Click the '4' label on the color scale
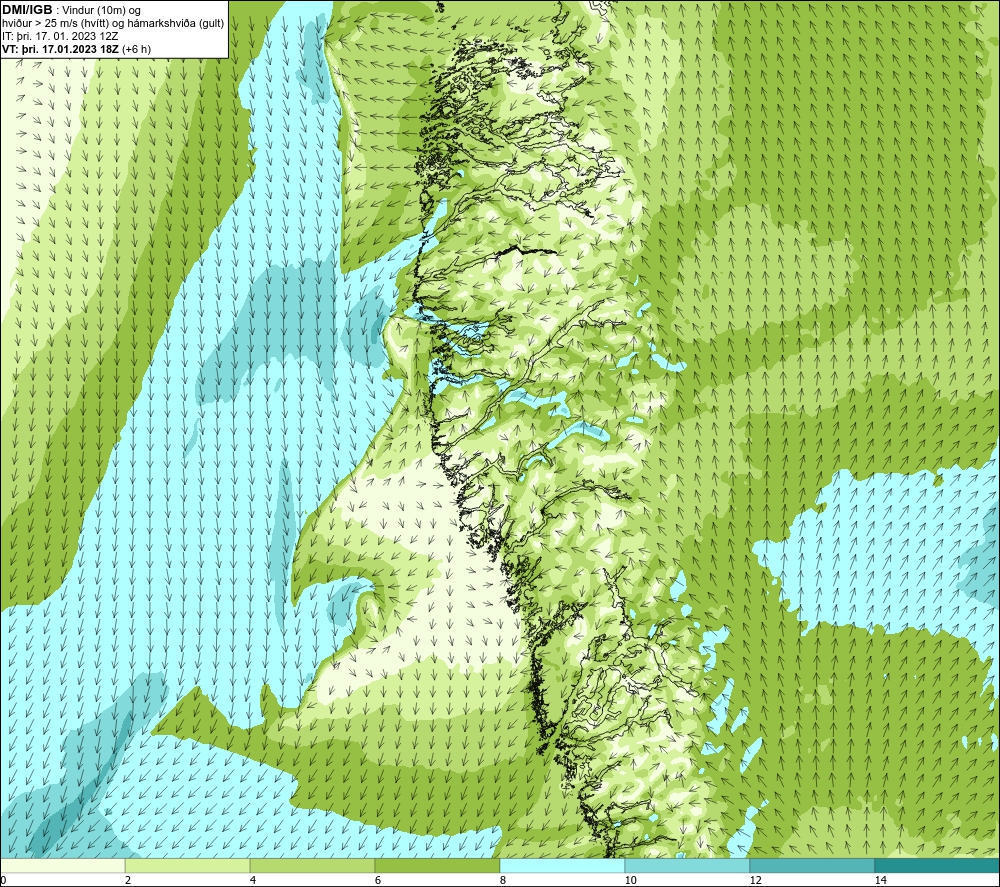Image resolution: width=1000 pixels, height=887 pixels. pyautogui.click(x=253, y=880)
